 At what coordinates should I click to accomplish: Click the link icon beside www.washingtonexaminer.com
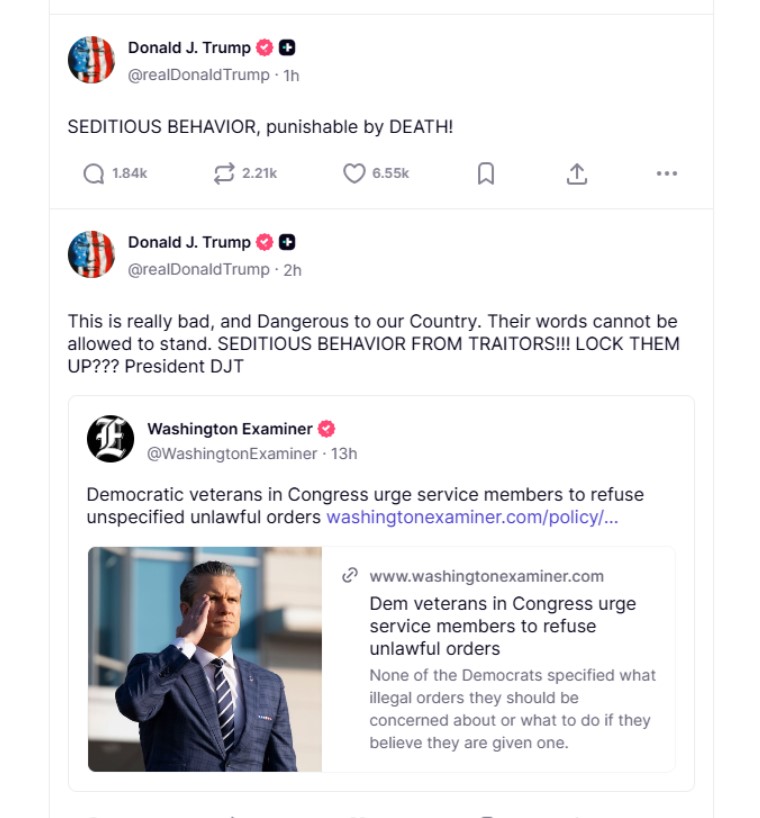(350, 576)
